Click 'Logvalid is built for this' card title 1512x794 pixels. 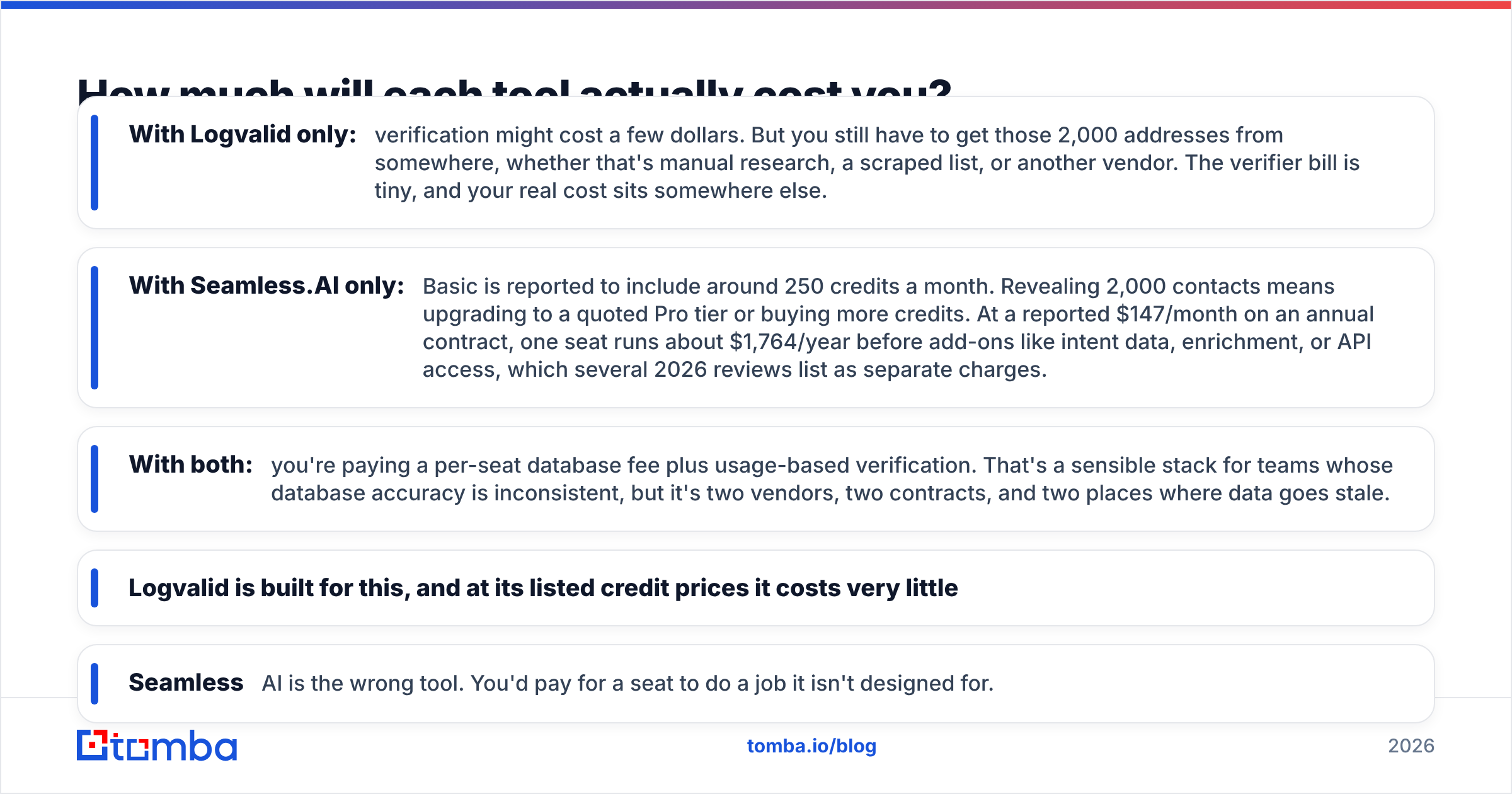coord(543,588)
